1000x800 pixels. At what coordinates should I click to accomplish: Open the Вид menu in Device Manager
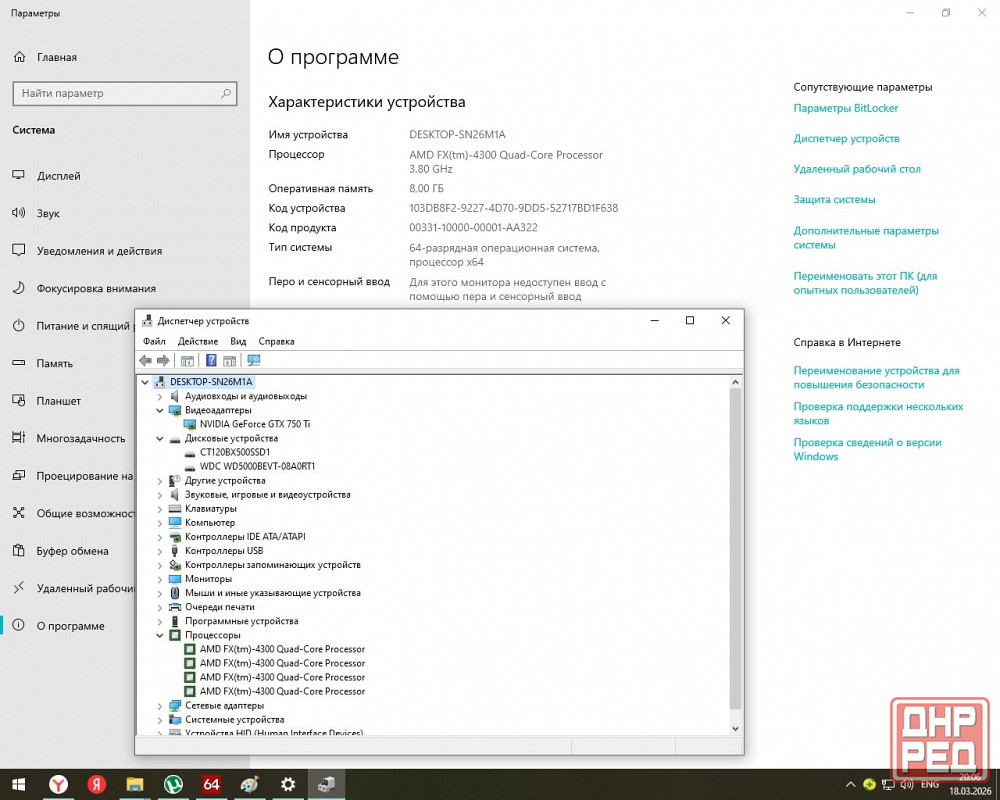(x=238, y=341)
